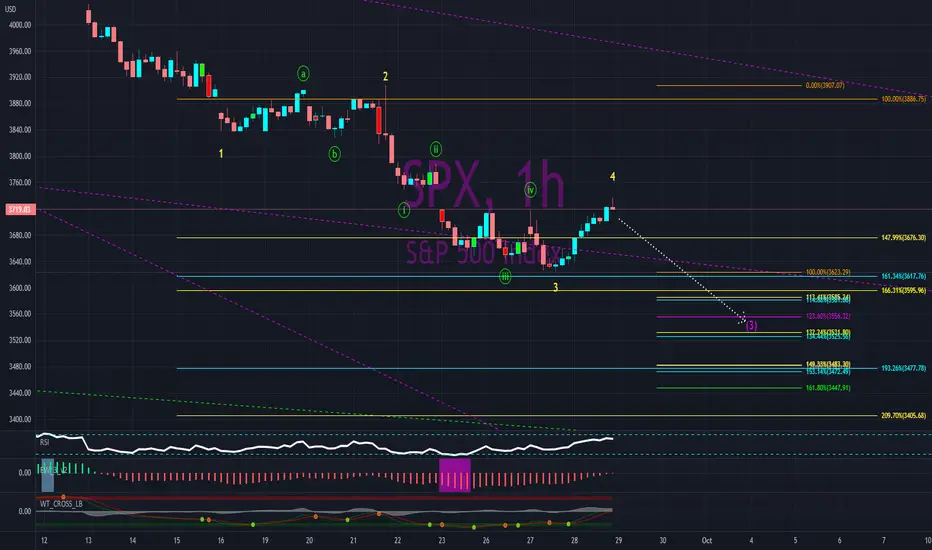932x550 pixels.
Task: Select green circled wave label b
Action: (335, 154)
